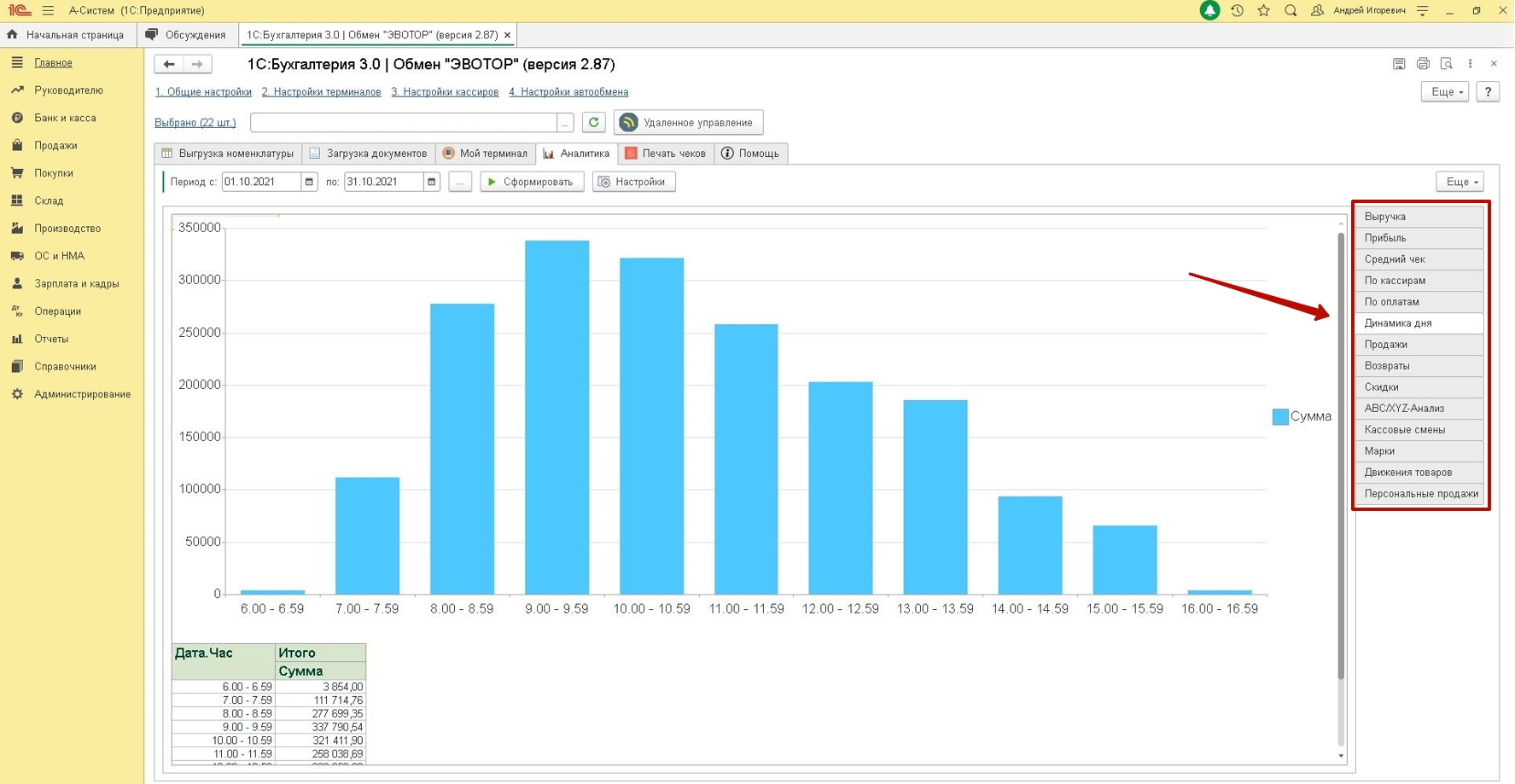Viewport: 1515px width, 784px height.
Task: Open calendar picker for start date 01.10.2021
Action: 309,182
